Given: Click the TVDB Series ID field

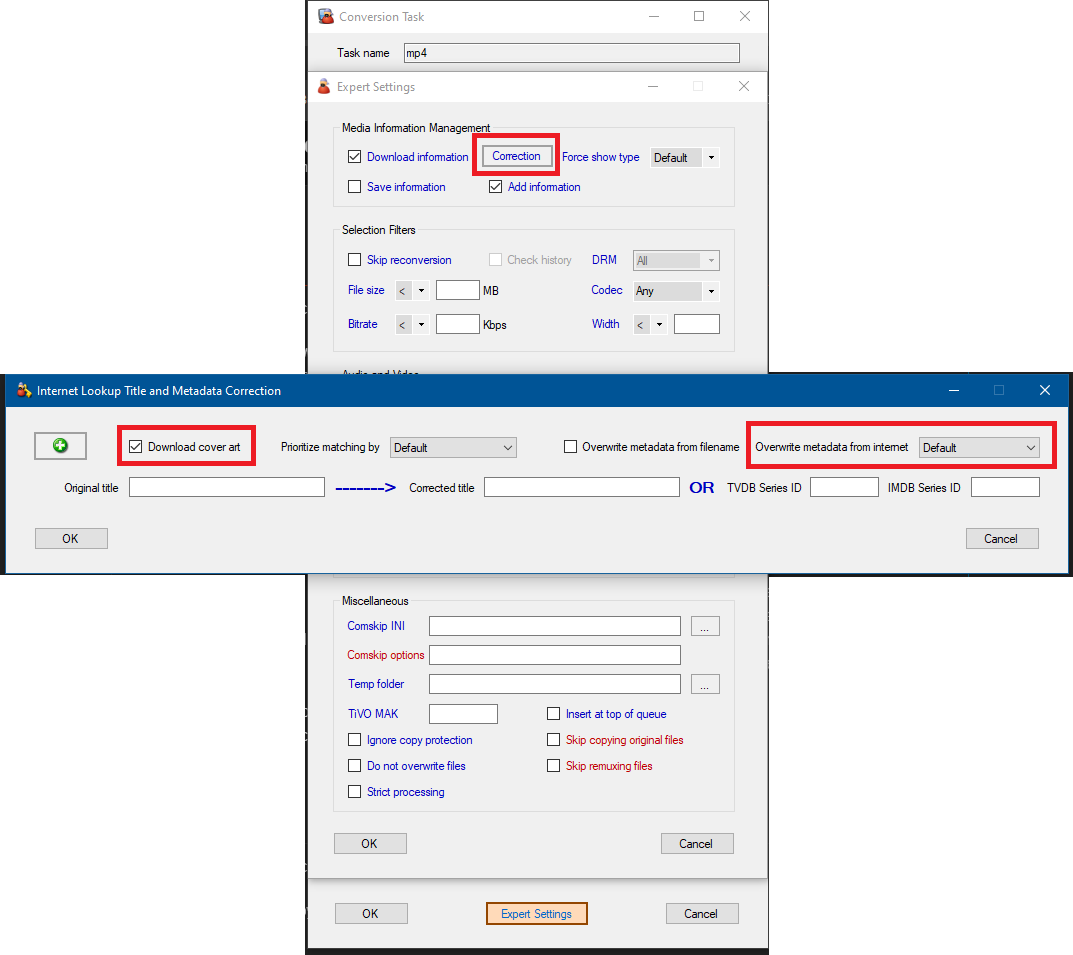Looking at the screenshot, I should (x=844, y=488).
